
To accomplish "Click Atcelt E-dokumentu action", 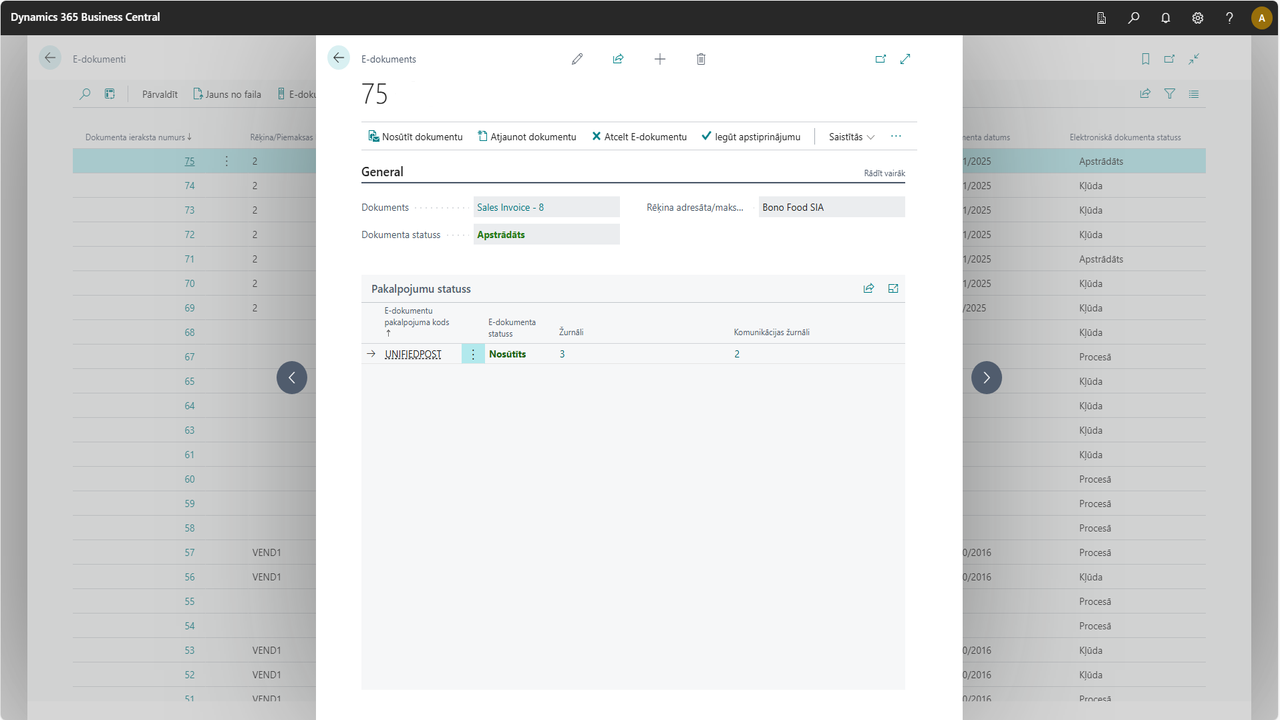I will 639,137.
